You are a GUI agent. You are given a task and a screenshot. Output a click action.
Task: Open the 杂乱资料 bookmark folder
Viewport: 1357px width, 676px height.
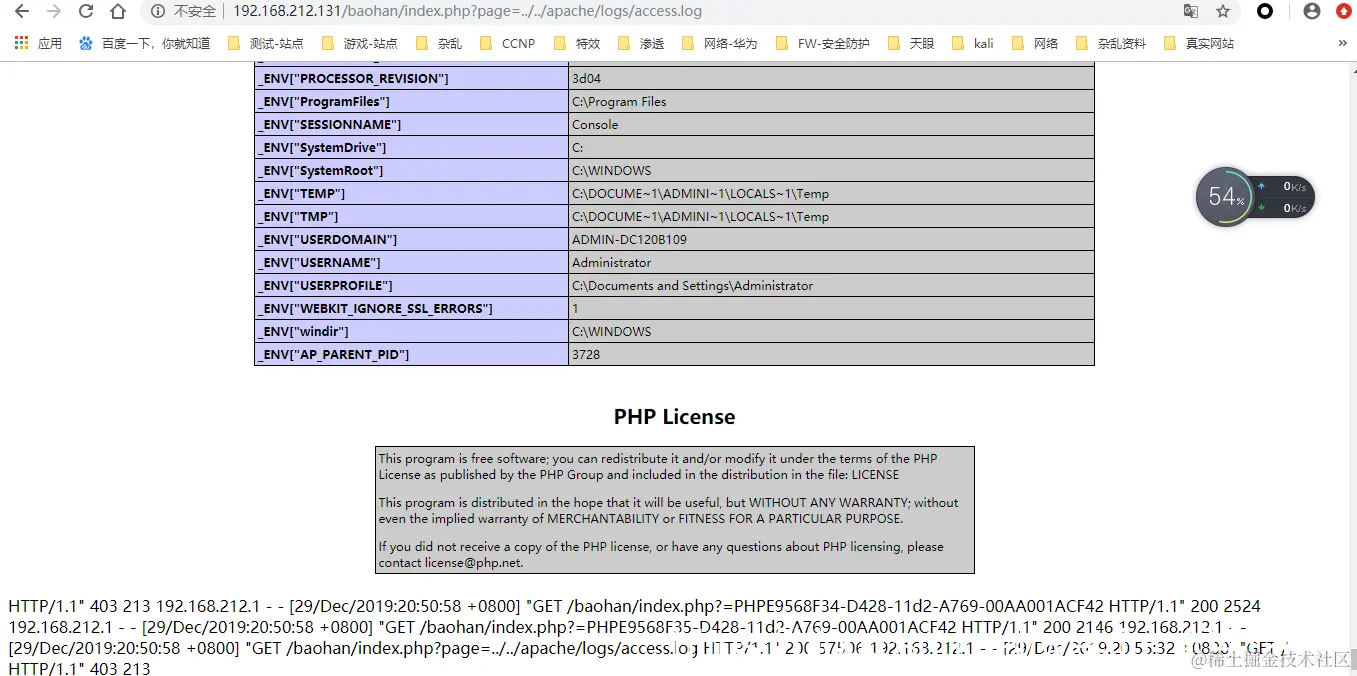click(x=1110, y=43)
